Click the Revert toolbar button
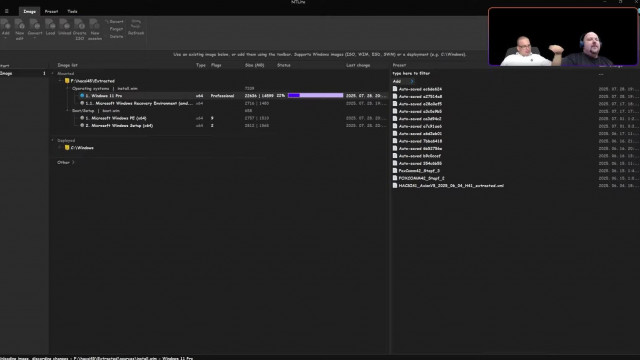This screenshot has height=360, width=640. (x=114, y=22)
